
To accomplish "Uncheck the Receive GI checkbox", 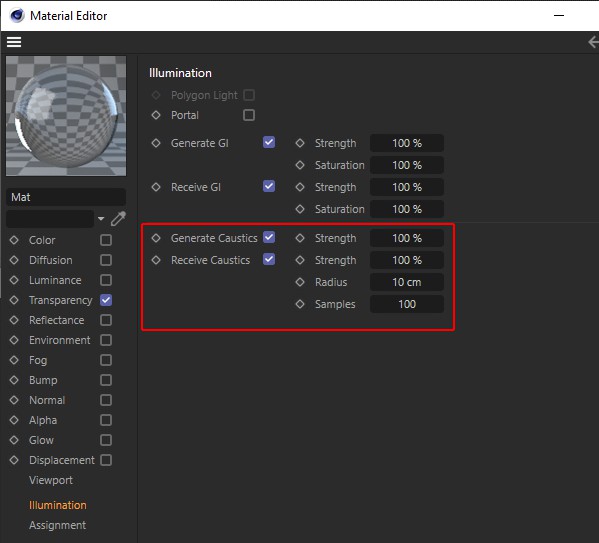I will (269, 186).
